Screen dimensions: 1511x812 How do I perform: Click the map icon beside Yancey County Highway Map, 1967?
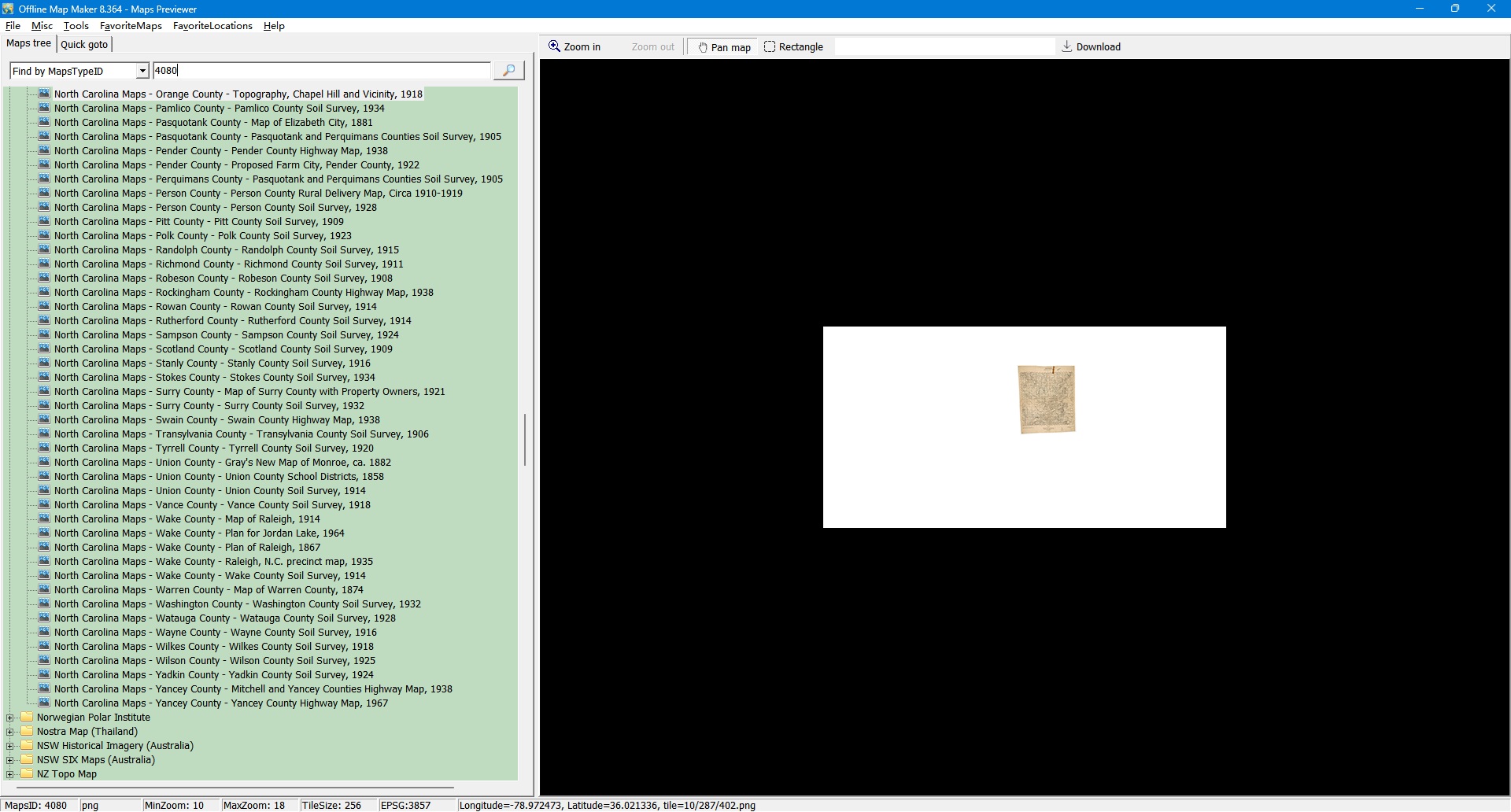44,703
